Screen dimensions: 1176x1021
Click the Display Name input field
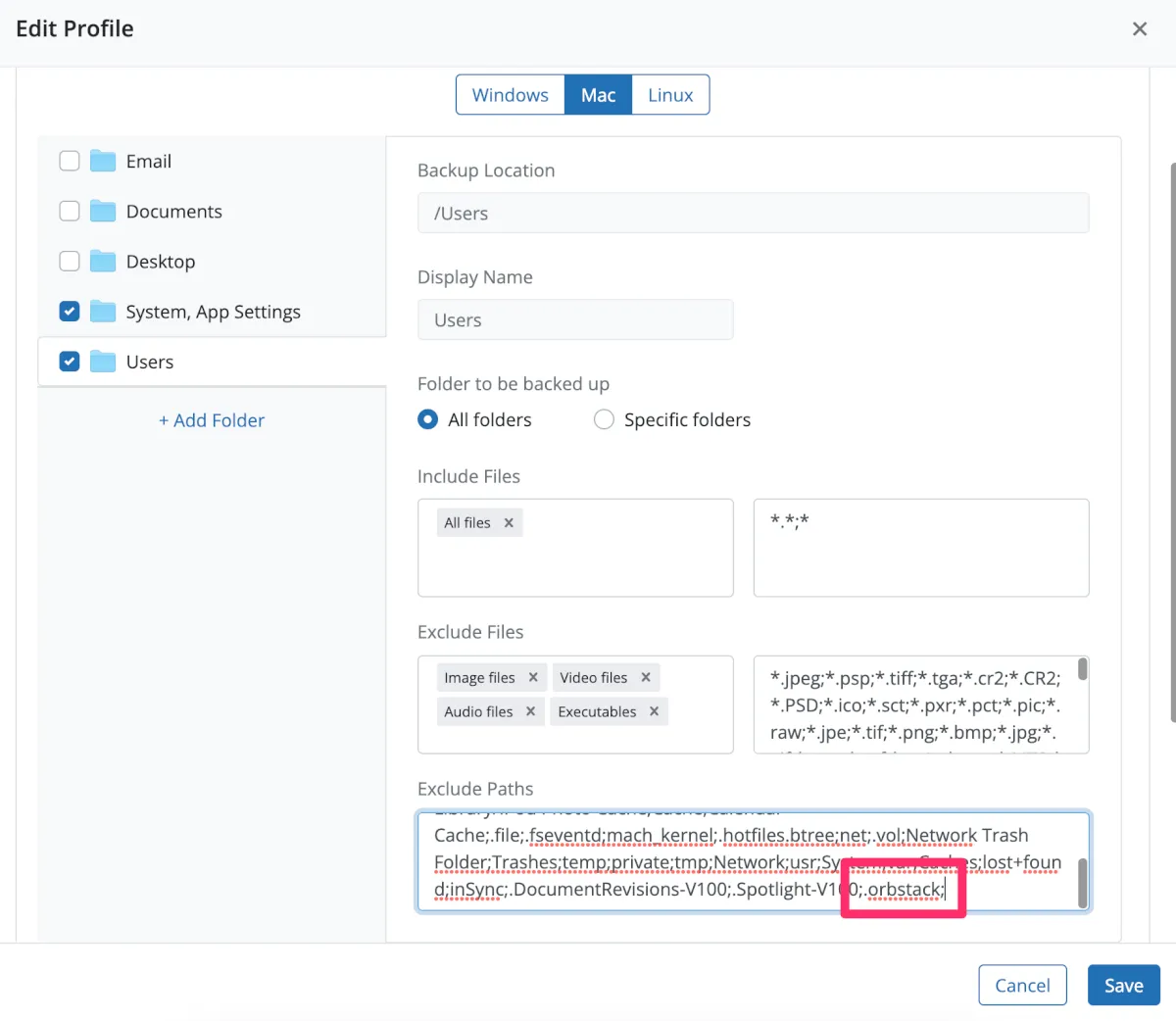(x=575, y=320)
